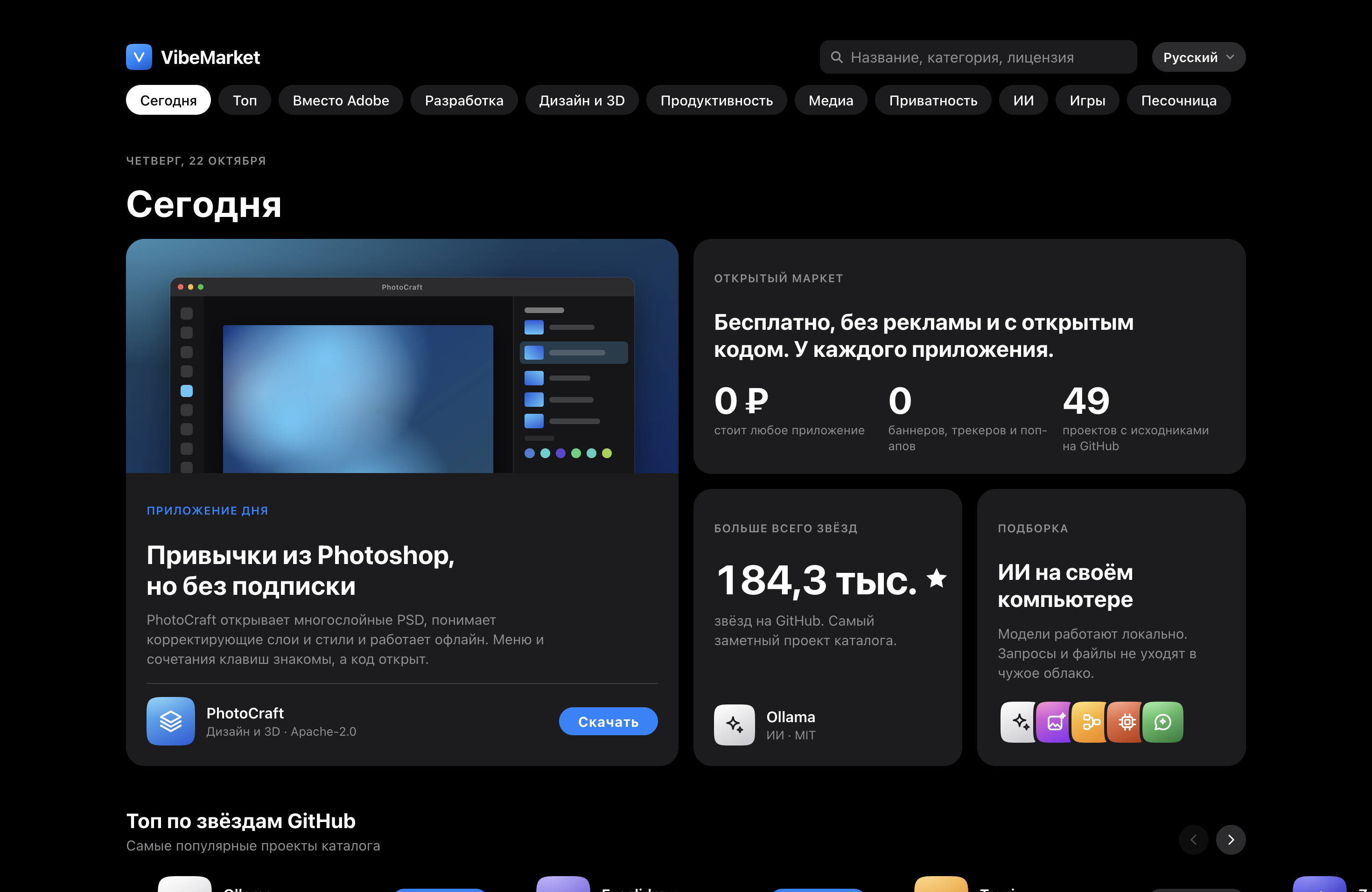Viewport: 1372px width, 892px height.
Task: Open the Привычки из Photoshop headline
Action: tap(301, 571)
